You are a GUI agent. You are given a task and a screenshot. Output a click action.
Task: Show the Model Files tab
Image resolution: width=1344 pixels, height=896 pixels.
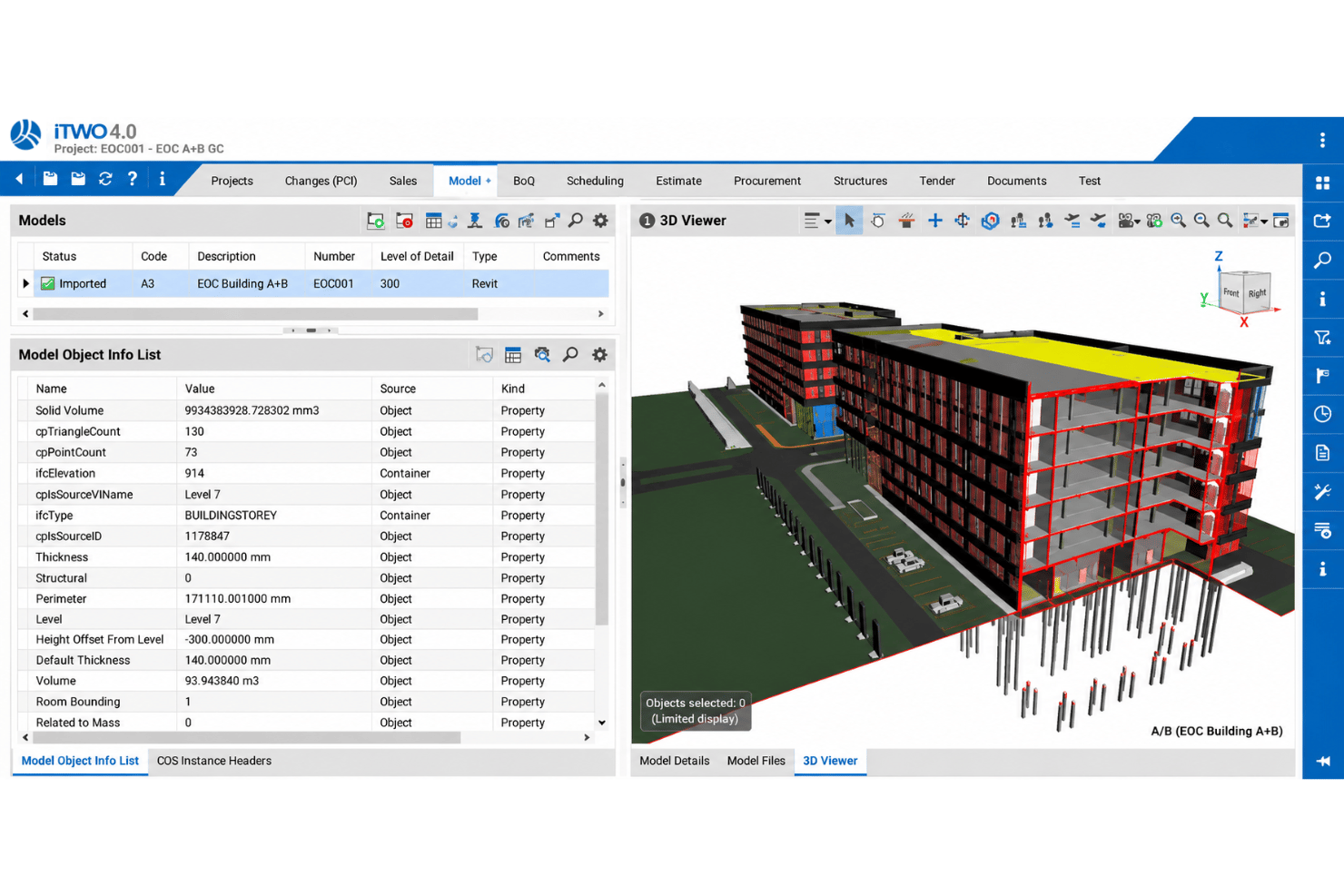(756, 761)
